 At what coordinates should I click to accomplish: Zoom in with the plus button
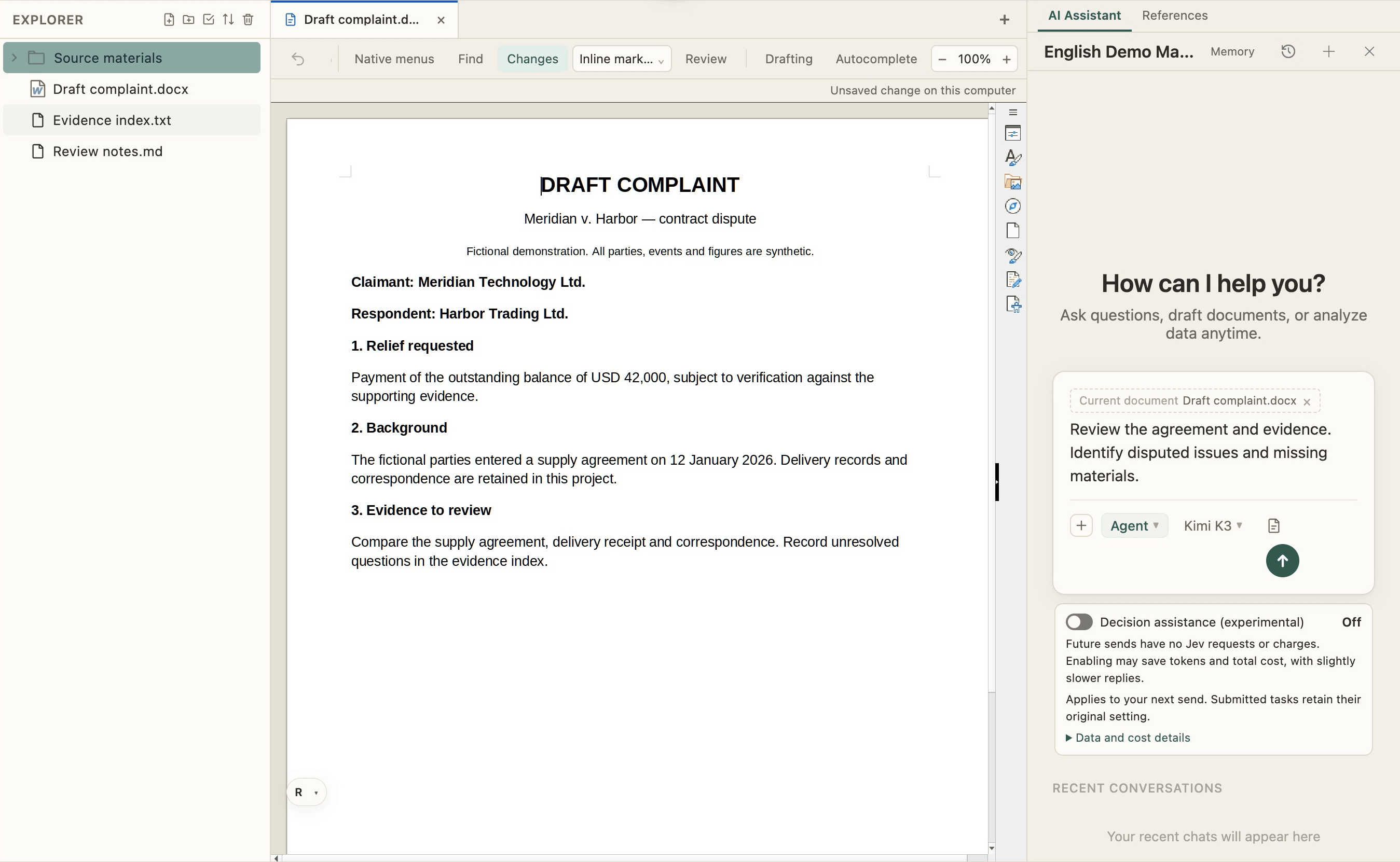1007,59
